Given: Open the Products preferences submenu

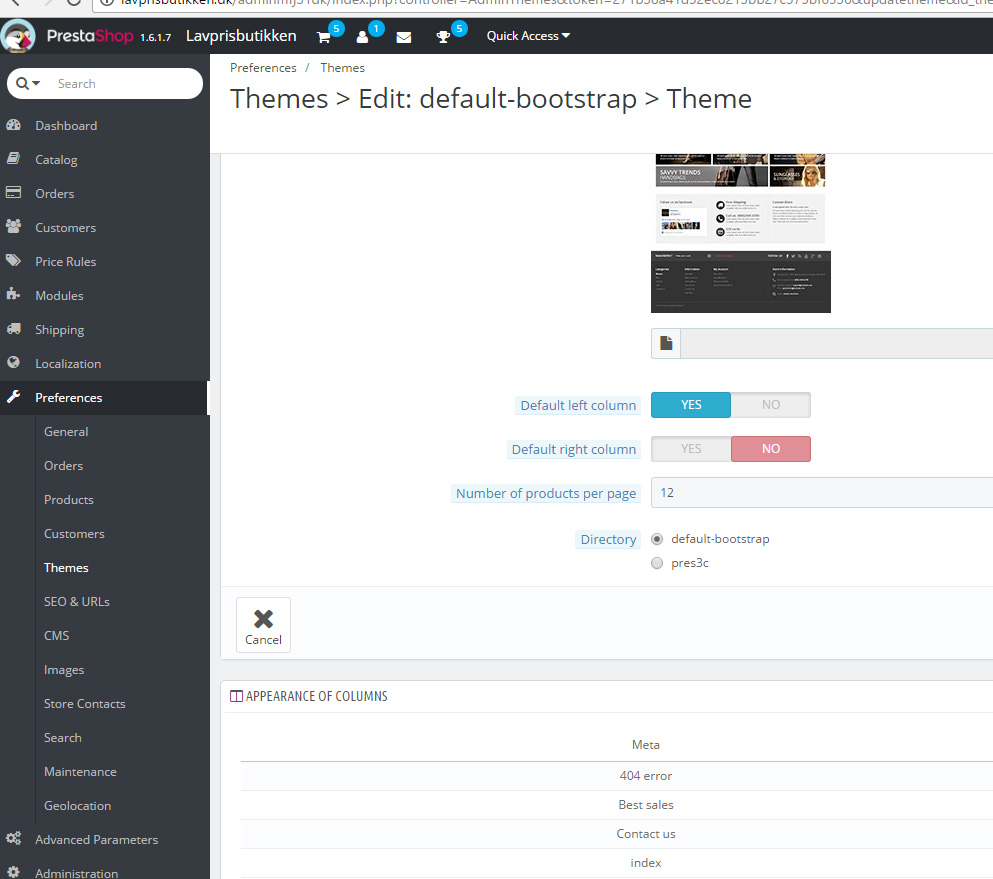Looking at the screenshot, I should pyautogui.click(x=68, y=500).
